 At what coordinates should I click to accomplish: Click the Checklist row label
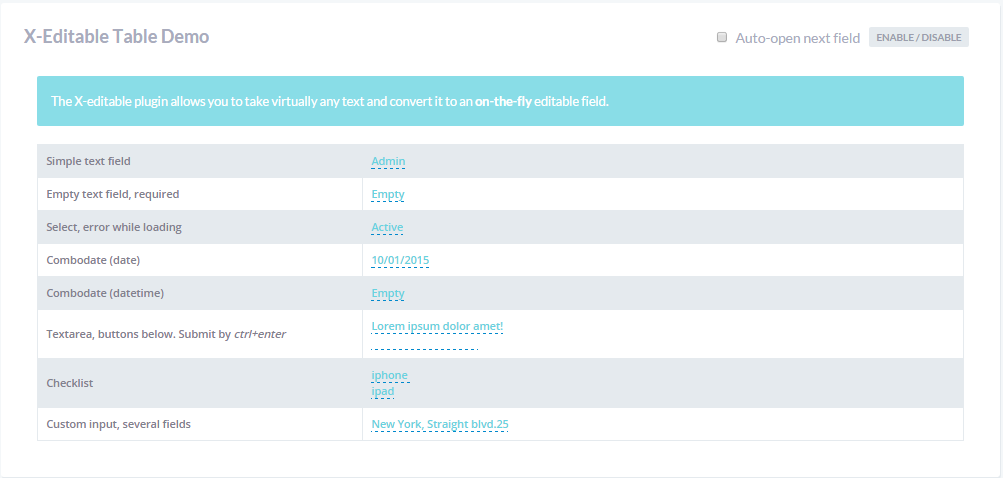coord(70,383)
